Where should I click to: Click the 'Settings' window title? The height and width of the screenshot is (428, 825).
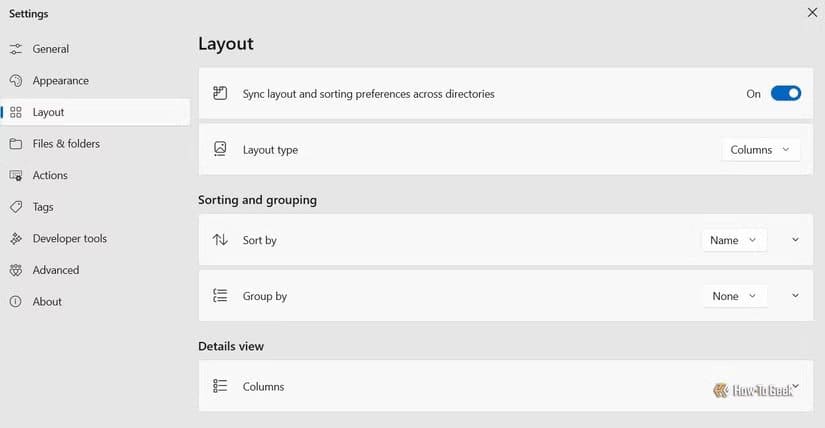tap(28, 14)
